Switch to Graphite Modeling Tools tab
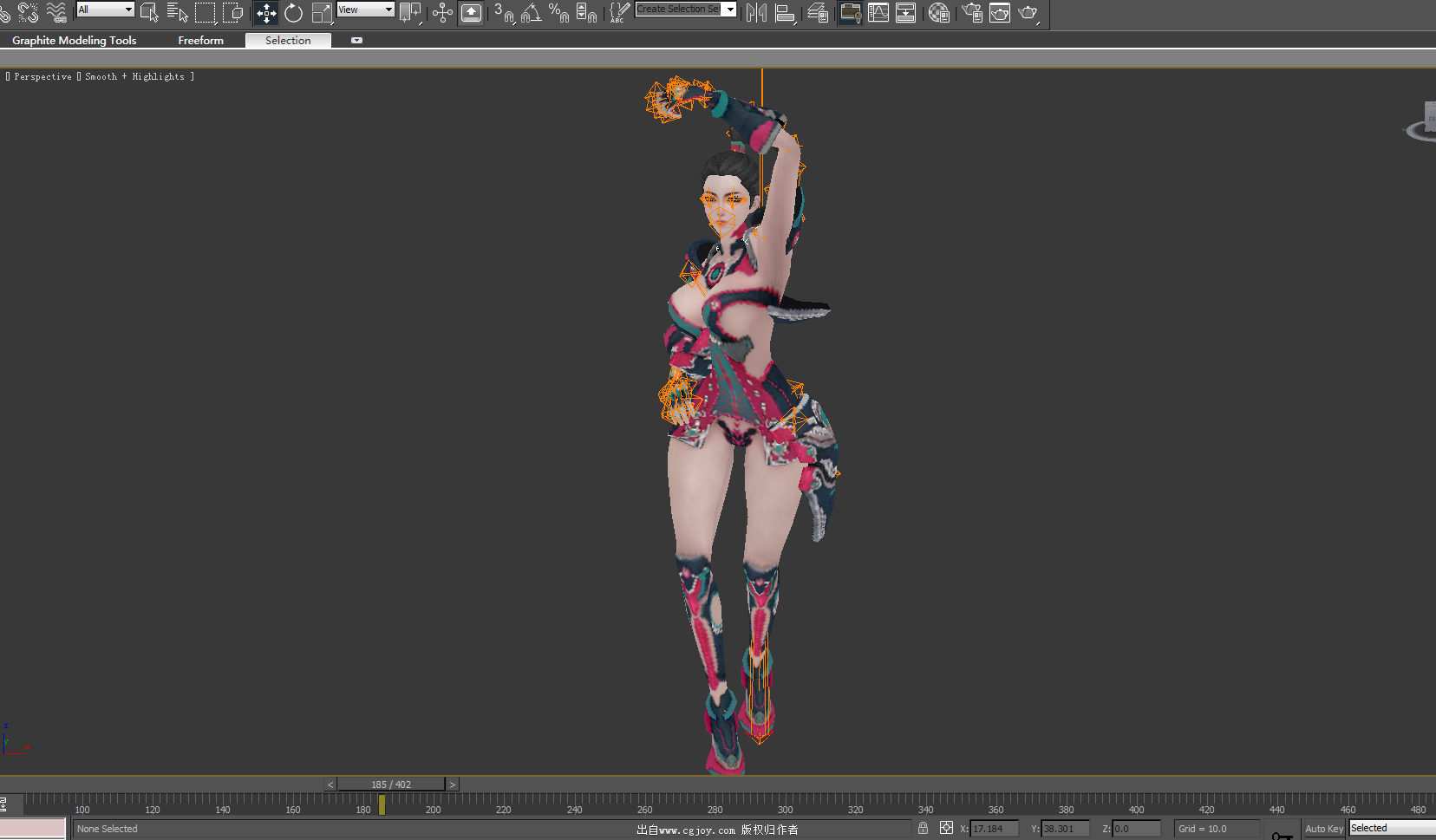1436x840 pixels. point(75,41)
